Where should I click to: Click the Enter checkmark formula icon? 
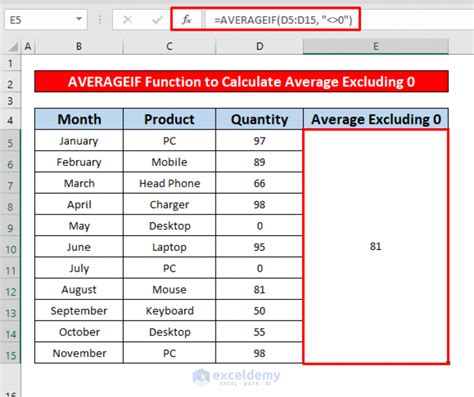[157, 20]
